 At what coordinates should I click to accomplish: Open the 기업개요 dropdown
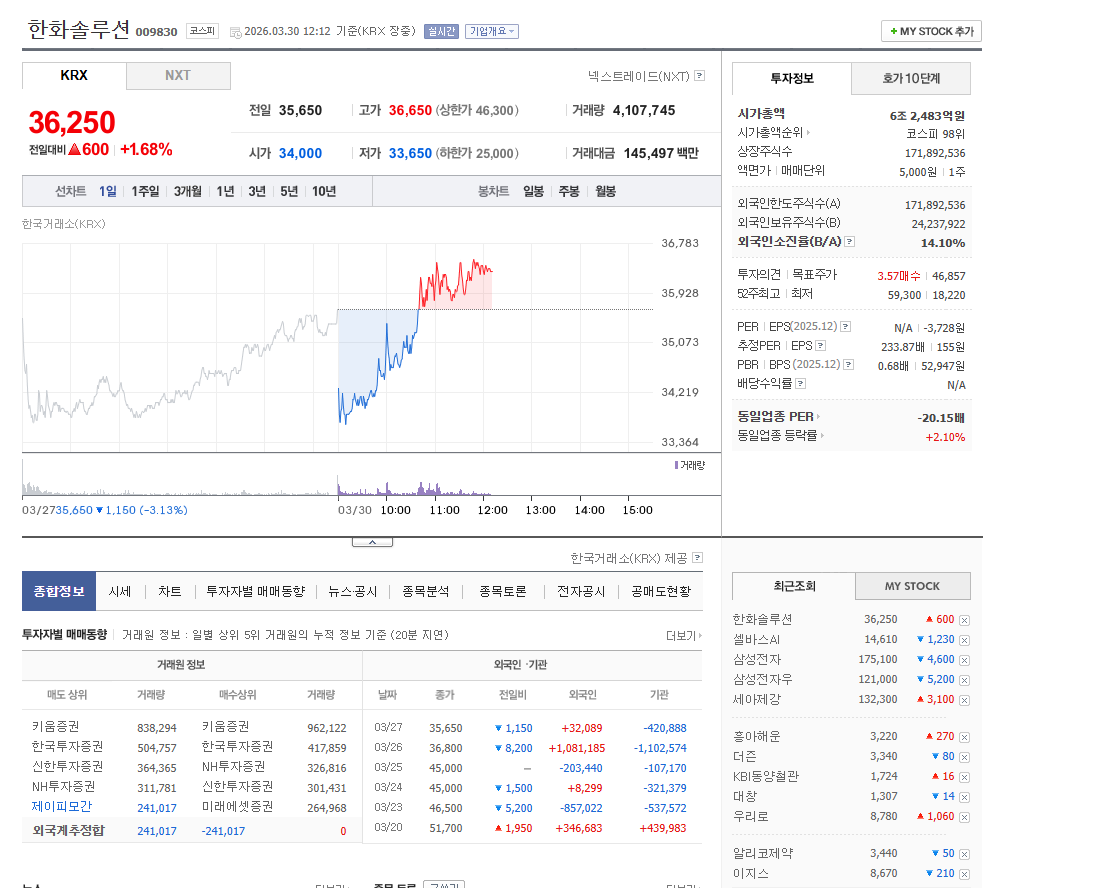(x=491, y=31)
